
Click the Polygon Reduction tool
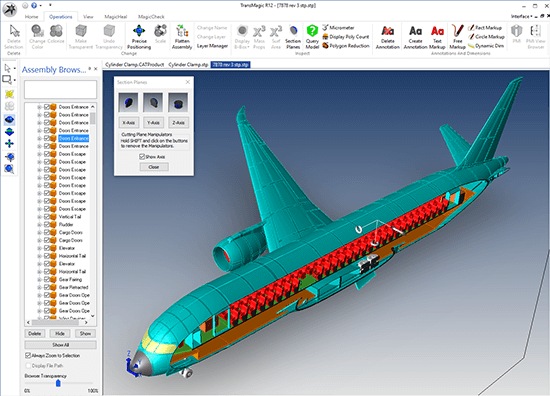[346, 46]
